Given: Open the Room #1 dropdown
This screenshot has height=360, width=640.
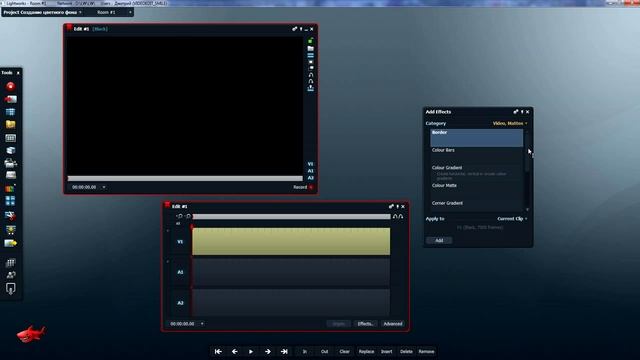Looking at the screenshot, I should coord(114,12).
